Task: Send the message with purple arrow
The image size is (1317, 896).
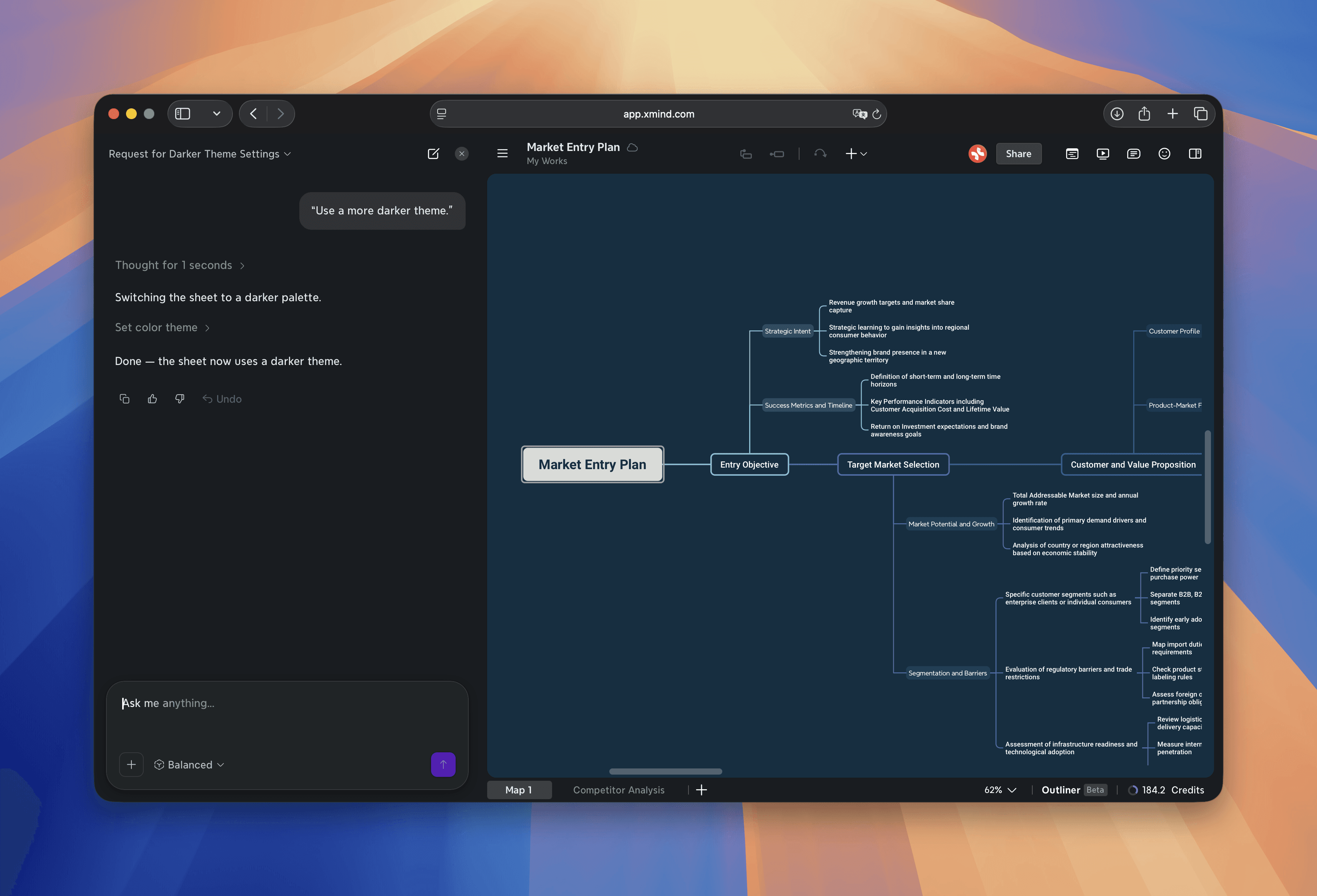Action: [x=443, y=765]
